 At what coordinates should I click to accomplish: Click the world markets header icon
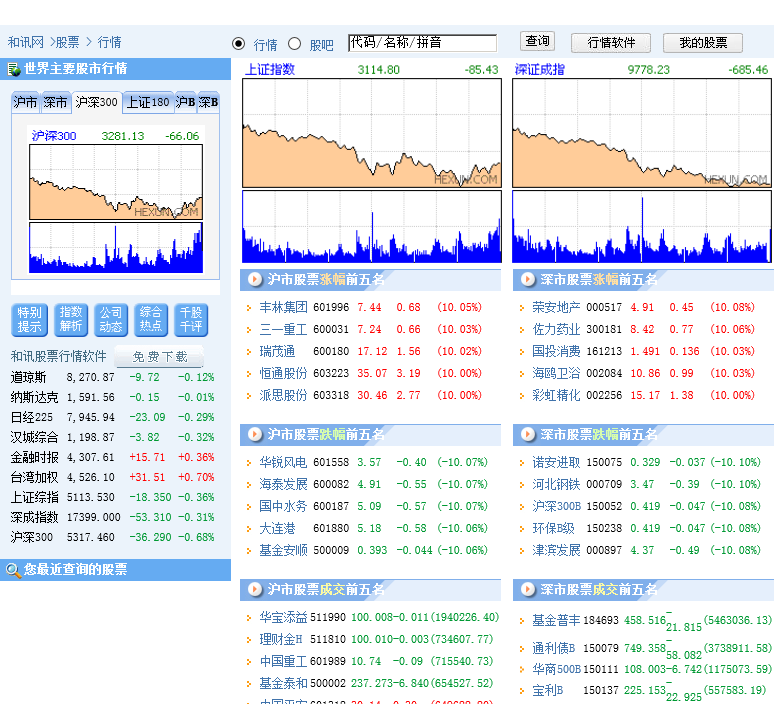coord(14,69)
